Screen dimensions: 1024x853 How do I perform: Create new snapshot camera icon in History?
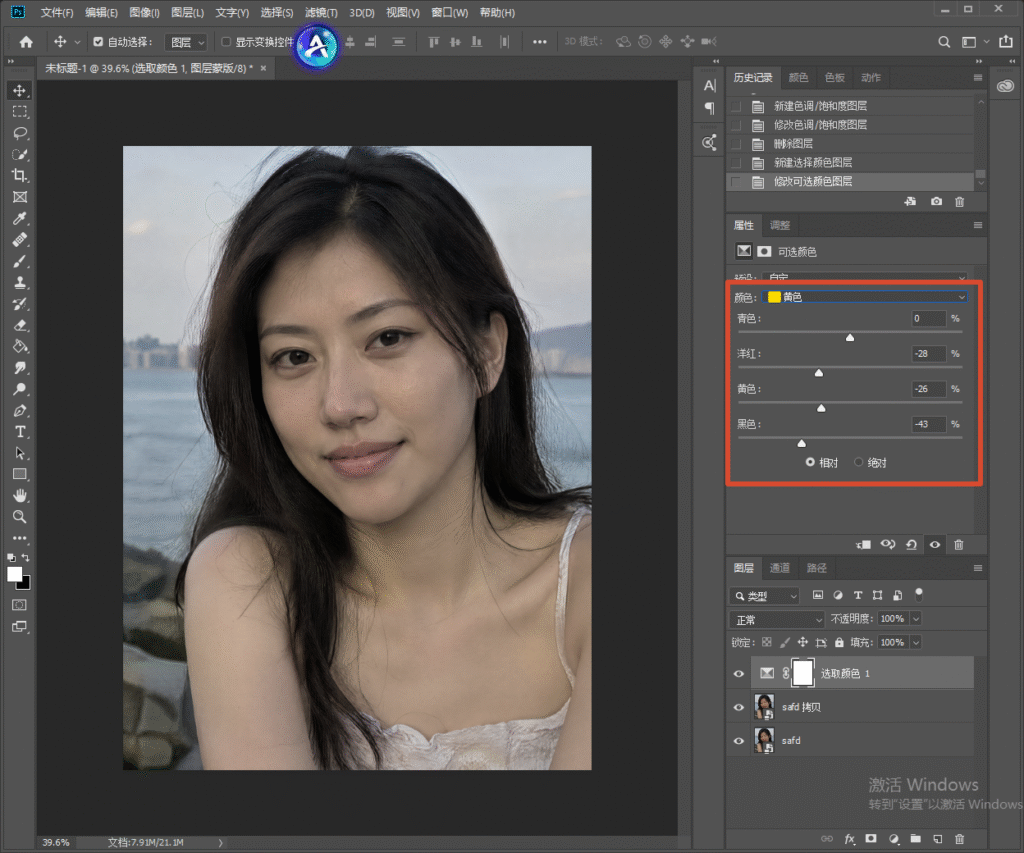[x=936, y=202]
